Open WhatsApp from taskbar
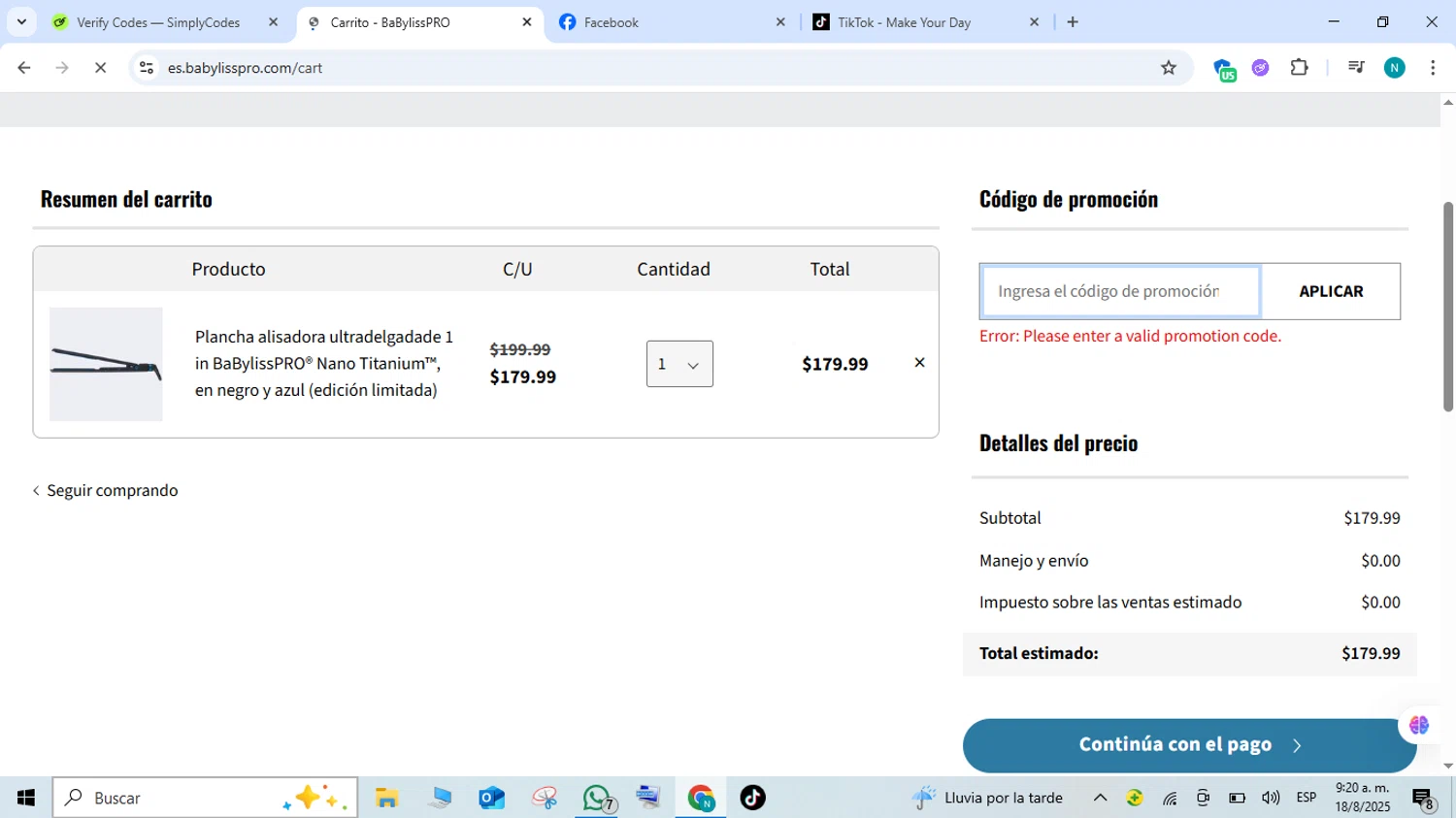The height and width of the screenshot is (818, 1456). [x=598, y=798]
